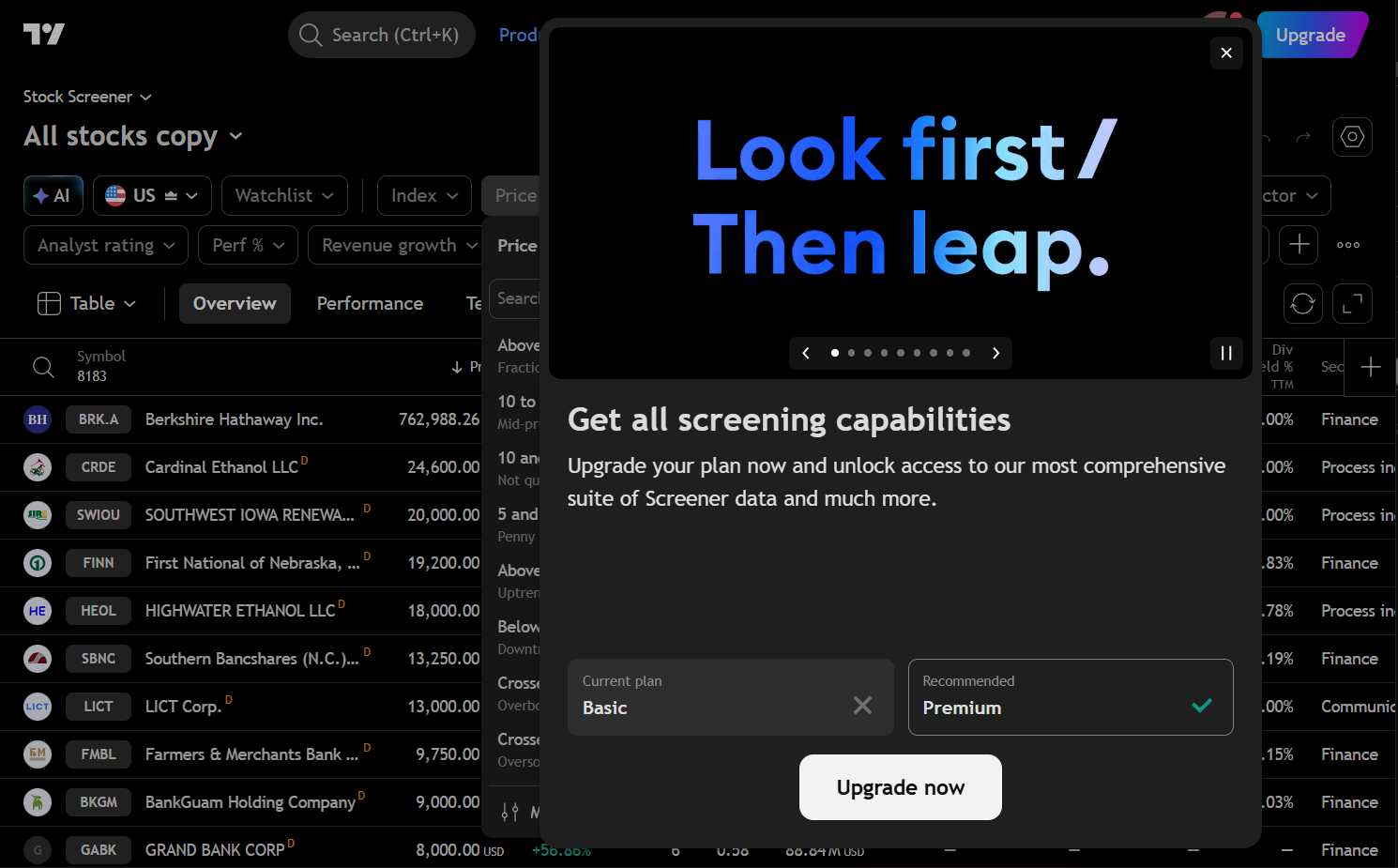Refresh the screener data
1398x868 pixels.
tap(1302, 303)
